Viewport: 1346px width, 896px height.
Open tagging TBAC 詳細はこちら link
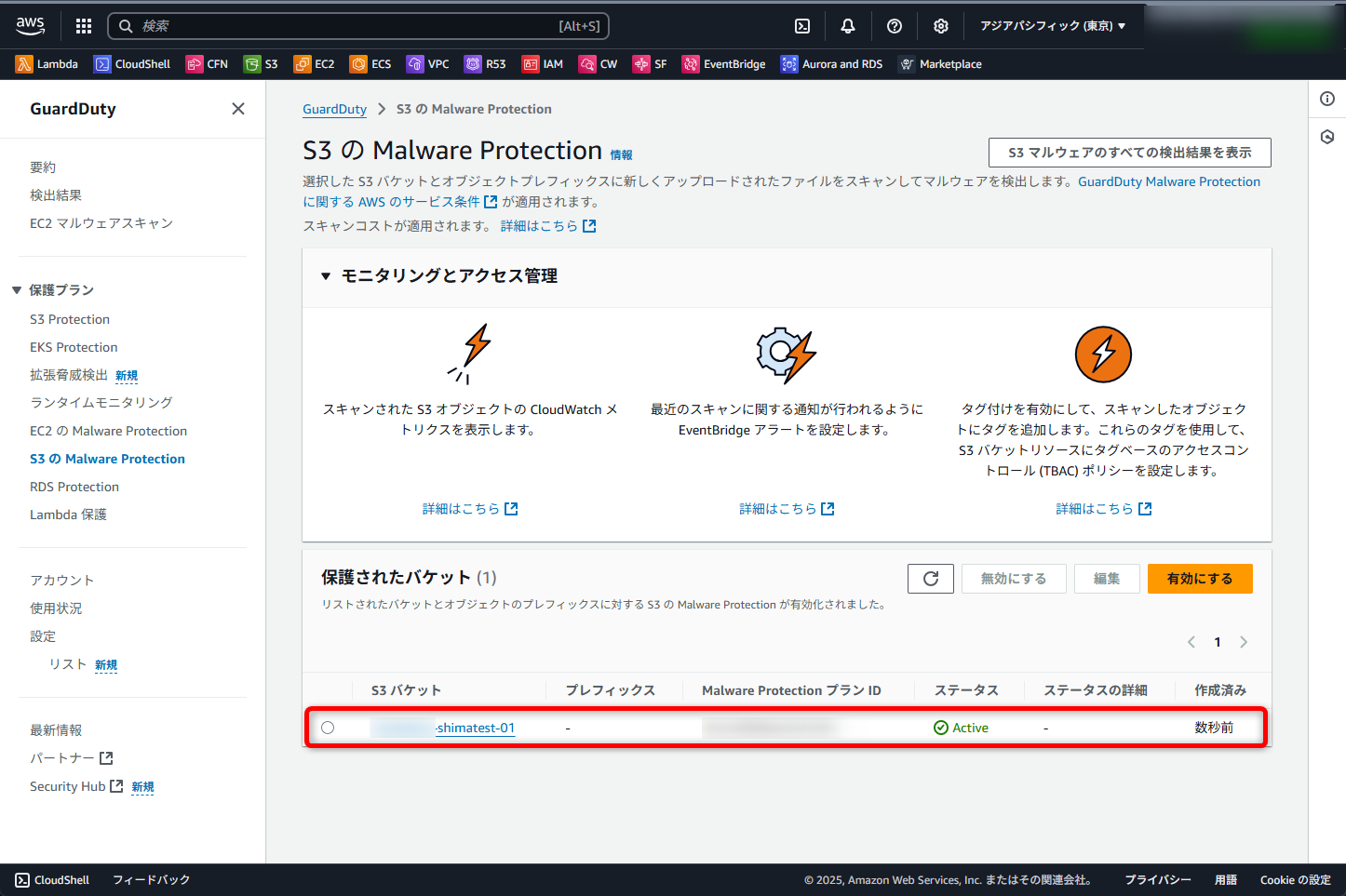point(1104,509)
